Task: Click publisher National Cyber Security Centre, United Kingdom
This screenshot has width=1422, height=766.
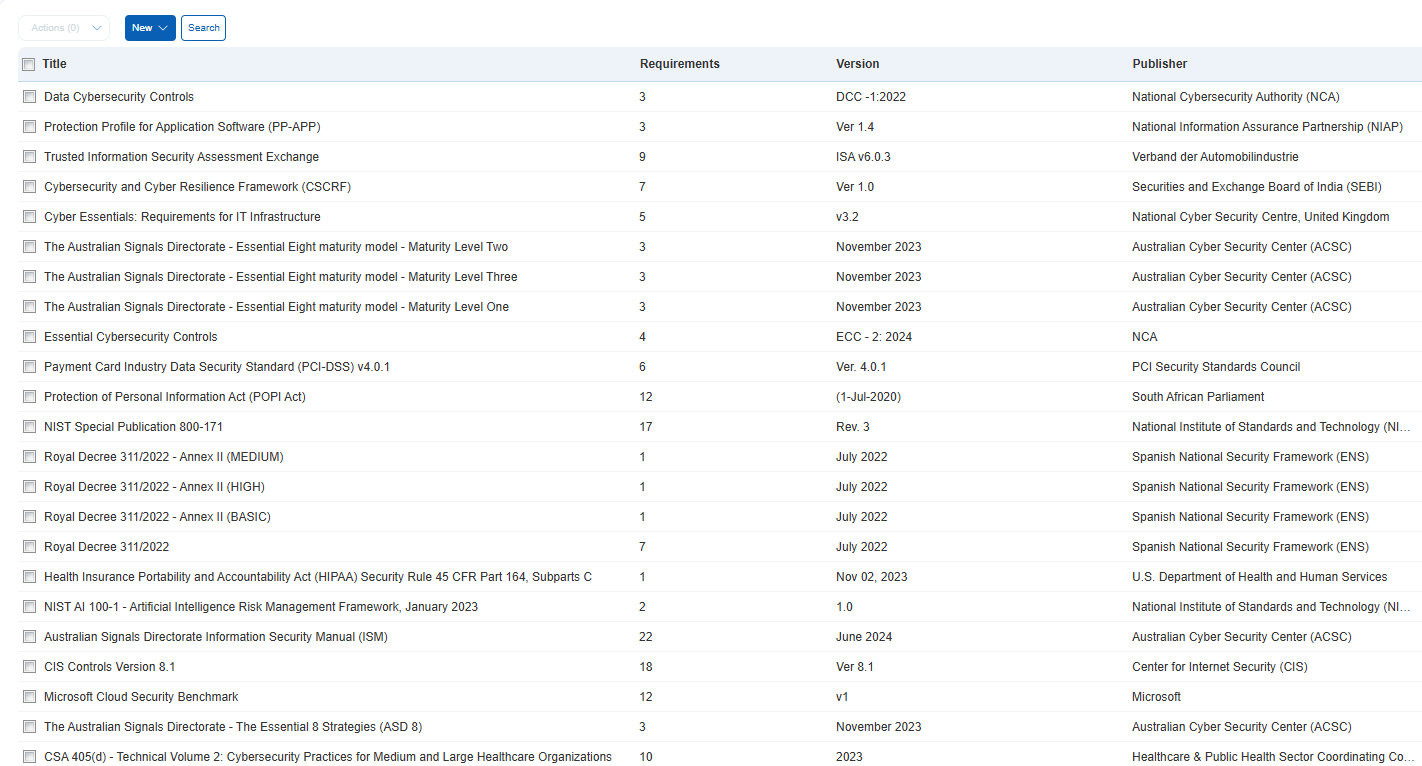Action: pyautogui.click(x=1261, y=217)
